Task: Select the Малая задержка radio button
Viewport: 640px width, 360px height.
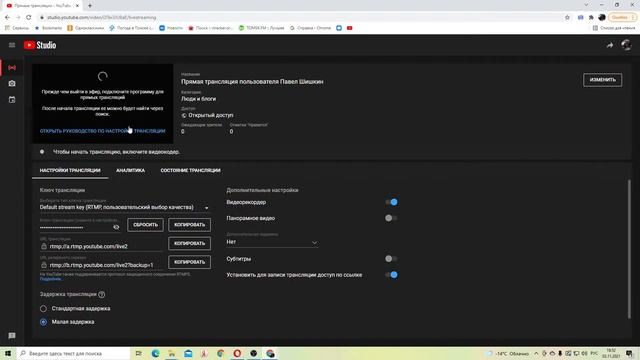Action: [x=43, y=322]
